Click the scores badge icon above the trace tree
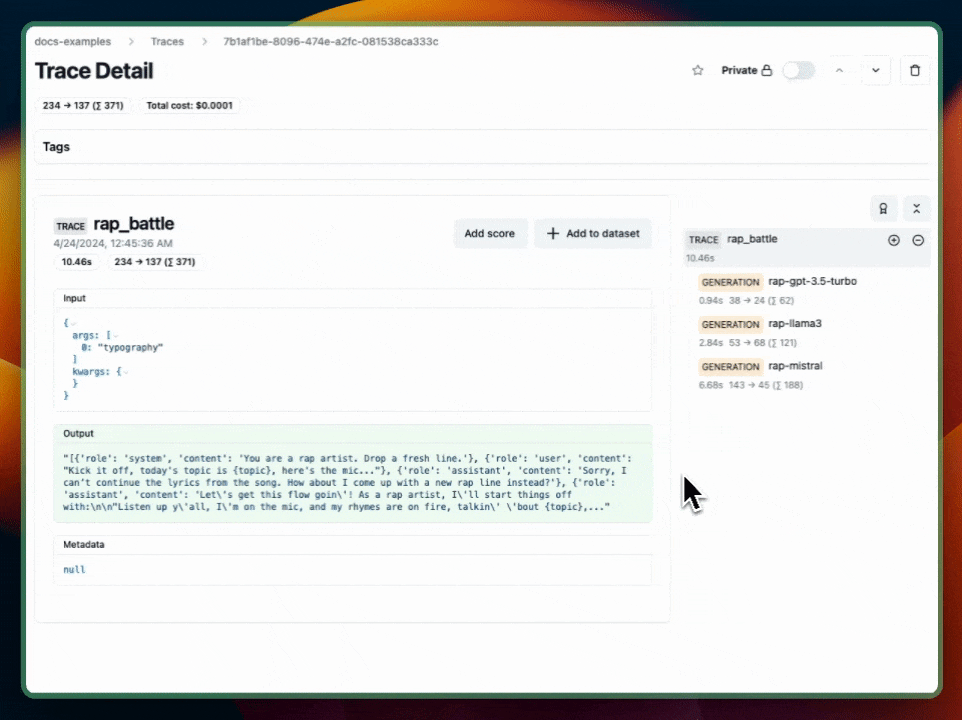 click(x=883, y=208)
